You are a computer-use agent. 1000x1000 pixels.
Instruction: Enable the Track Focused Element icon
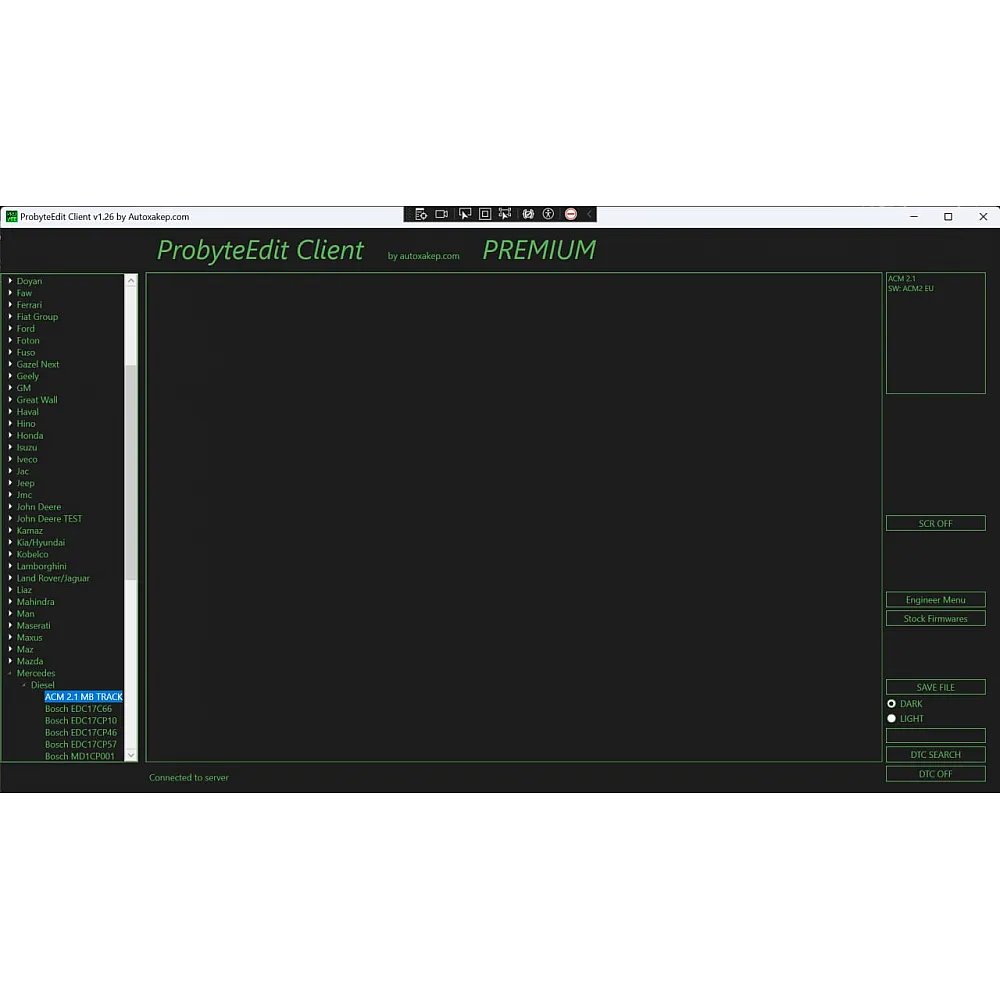click(505, 214)
